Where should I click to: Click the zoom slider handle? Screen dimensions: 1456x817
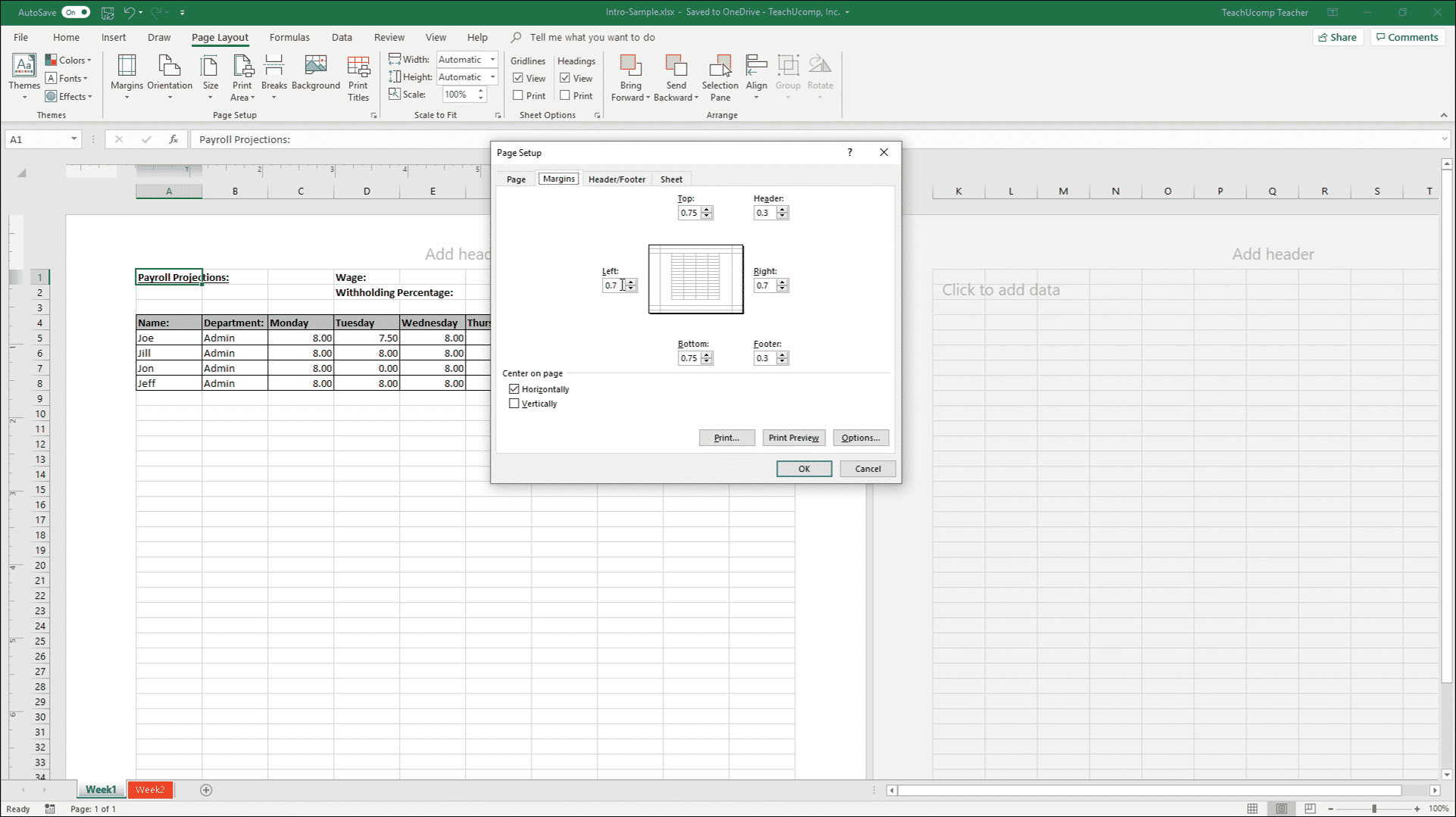(1374, 809)
